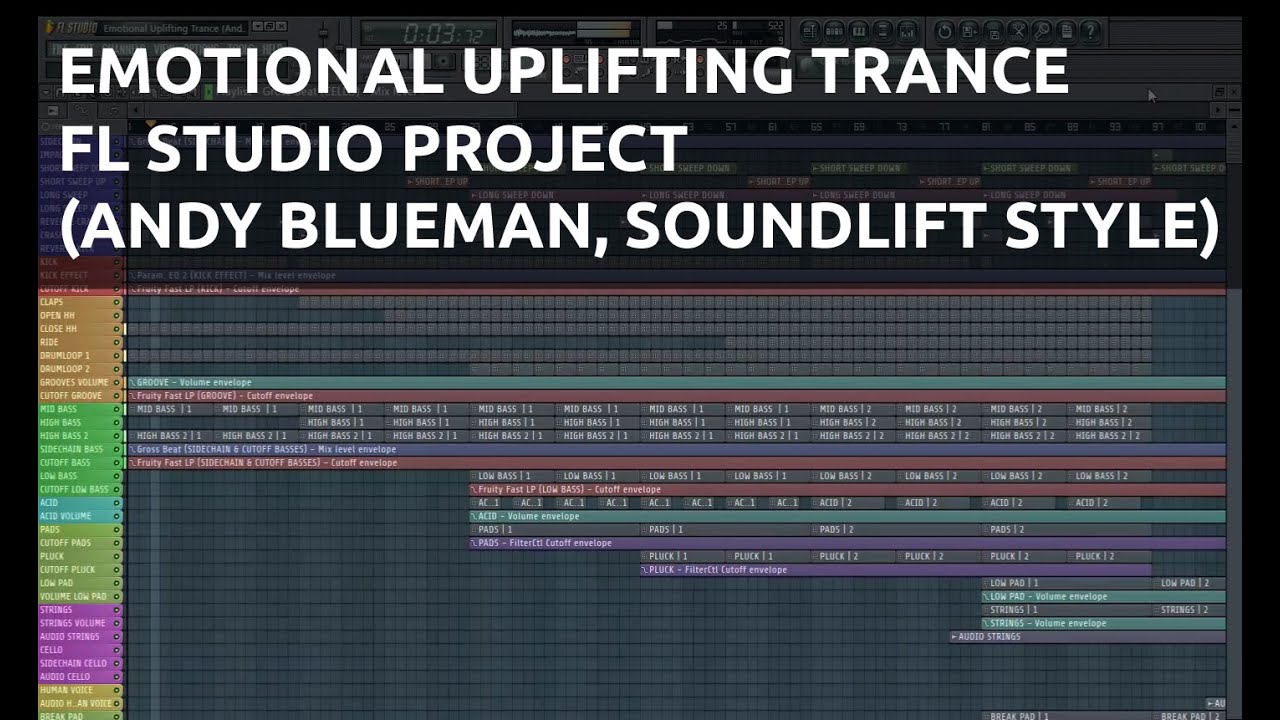1280x720 pixels.
Task: Mute the PLUCK track
Action: click(x=116, y=556)
